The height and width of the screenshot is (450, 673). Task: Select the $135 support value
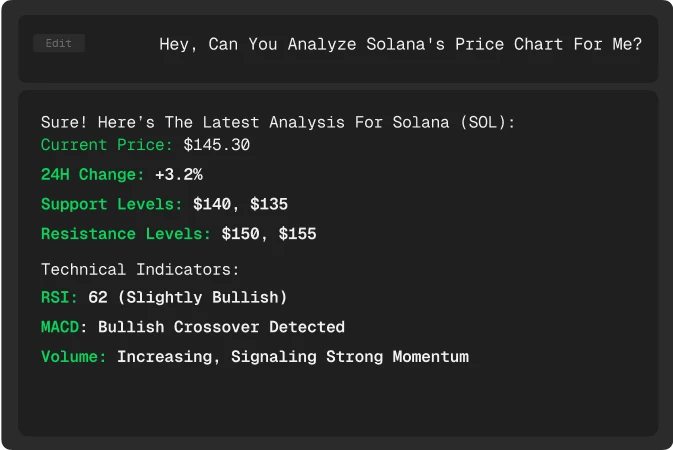pyautogui.click(x=269, y=204)
